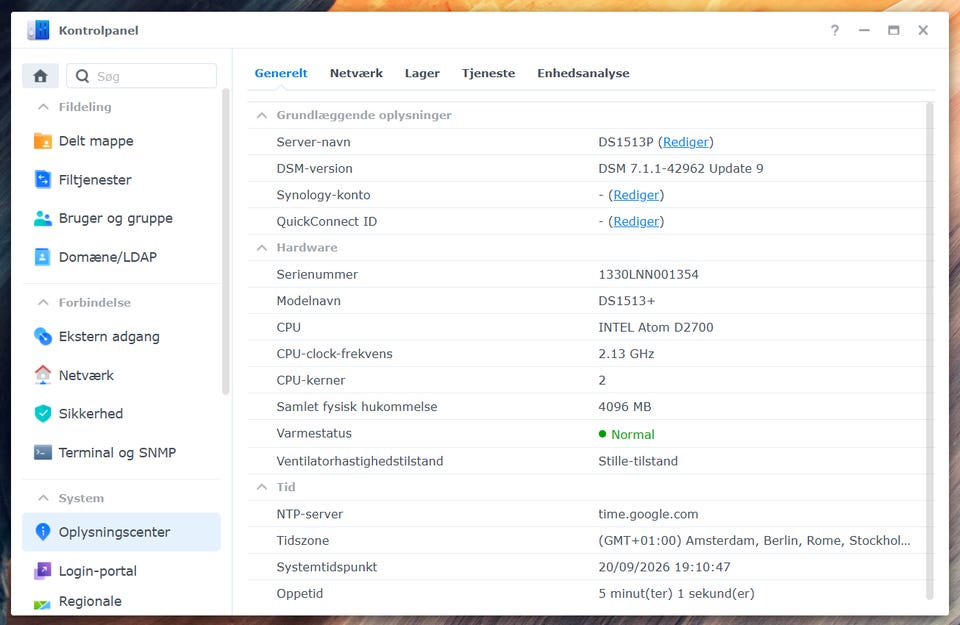The height and width of the screenshot is (625, 960).
Task: Click the CPU-kerner label
Action: [x=310, y=380]
